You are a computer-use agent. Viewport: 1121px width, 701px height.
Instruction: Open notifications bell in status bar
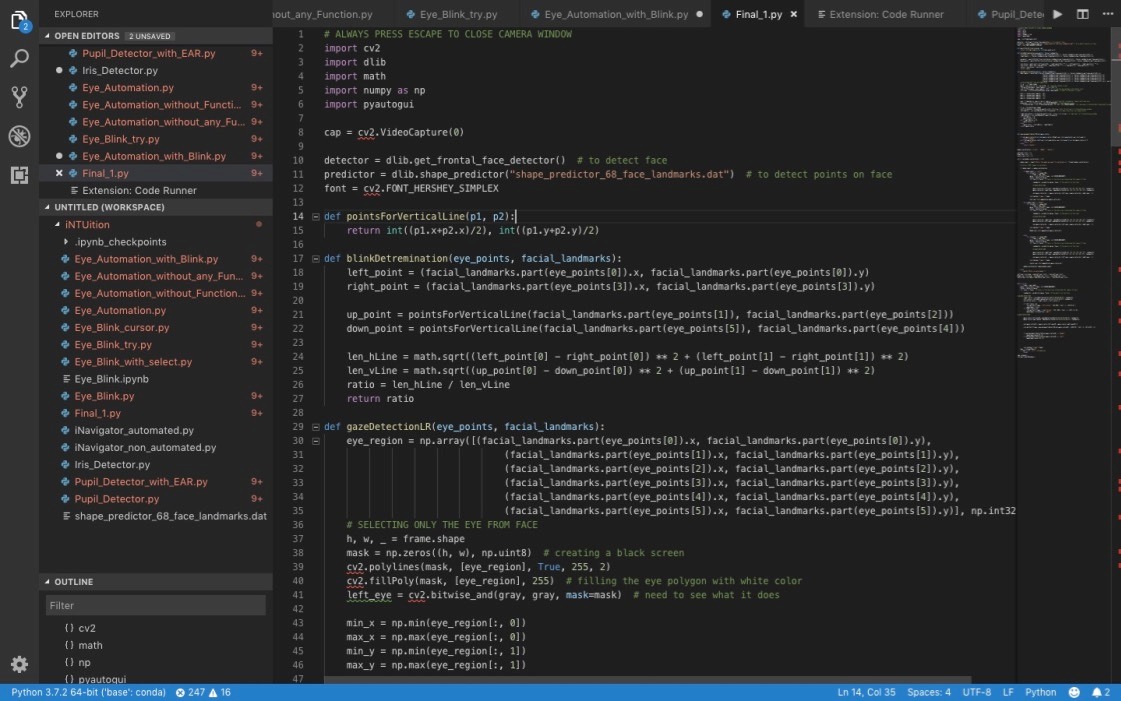[1095, 692]
